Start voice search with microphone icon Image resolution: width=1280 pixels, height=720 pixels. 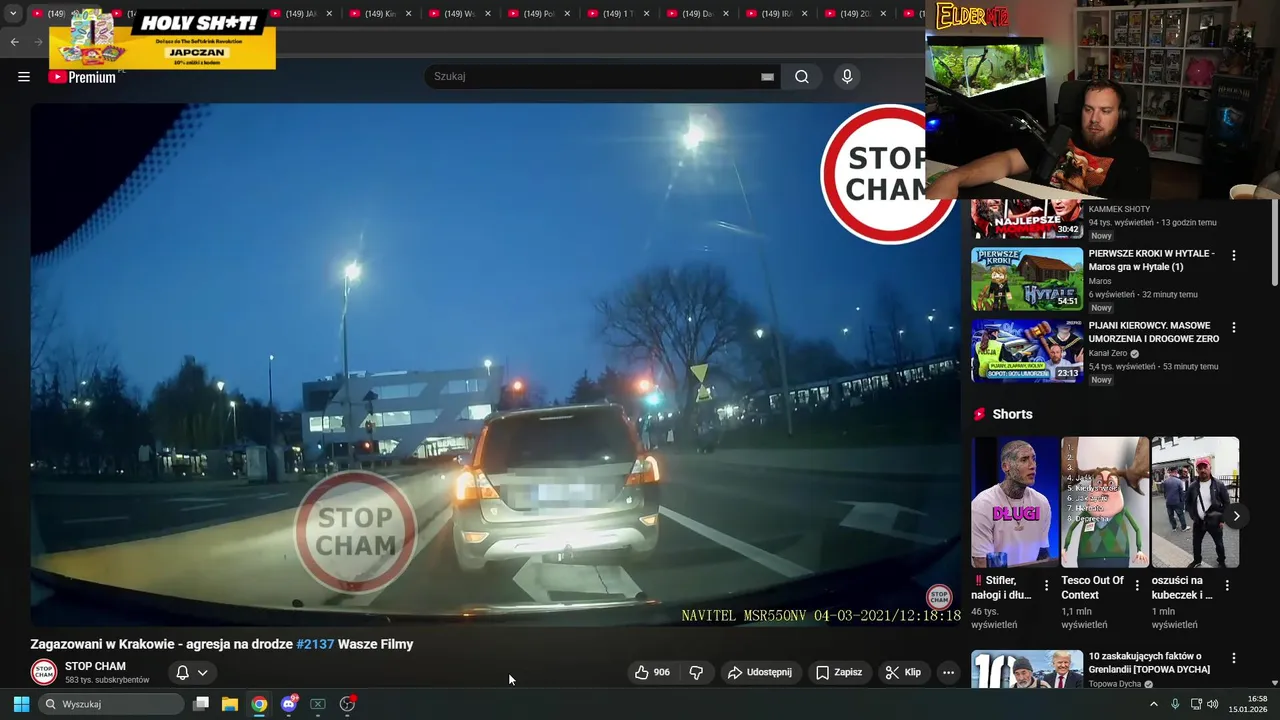[847, 77]
